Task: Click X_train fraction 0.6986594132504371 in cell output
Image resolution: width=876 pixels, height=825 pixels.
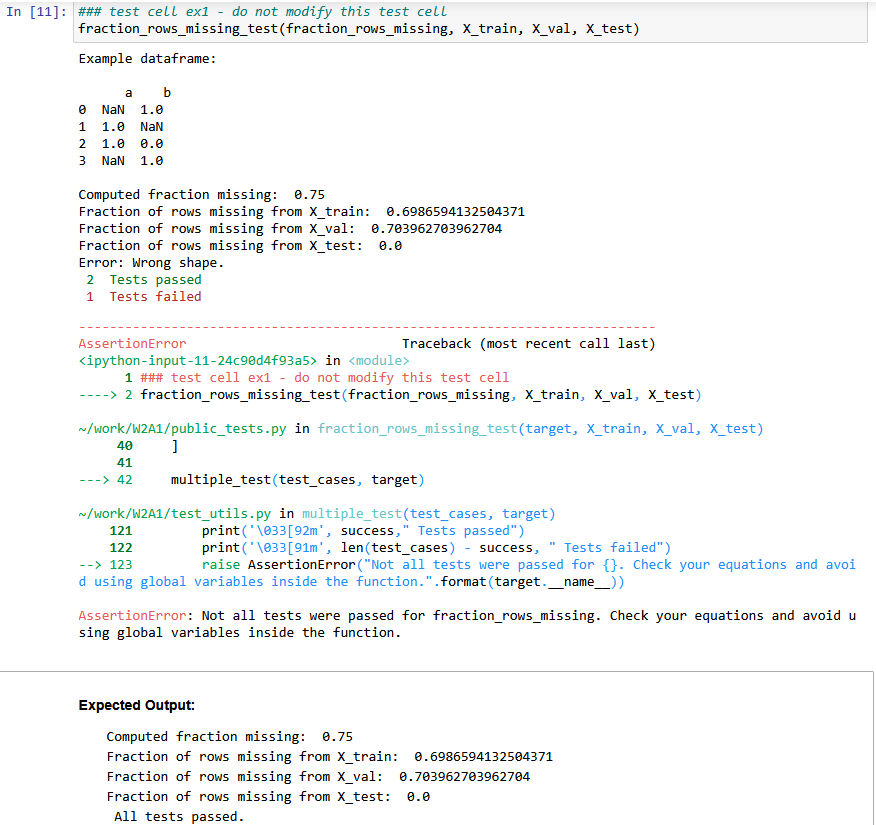Action: (x=455, y=212)
